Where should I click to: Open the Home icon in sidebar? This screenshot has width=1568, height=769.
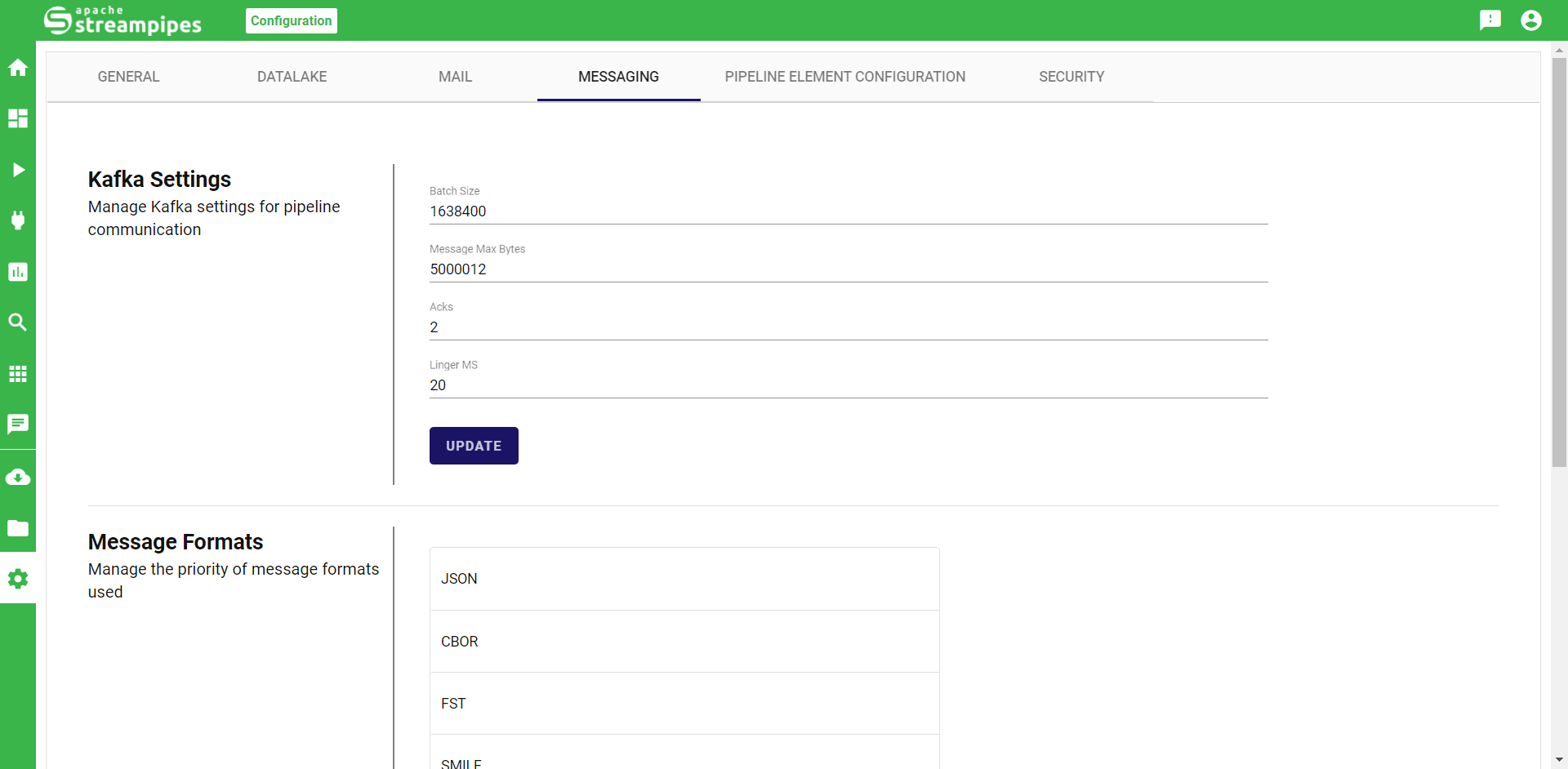pyautogui.click(x=18, y=68)
